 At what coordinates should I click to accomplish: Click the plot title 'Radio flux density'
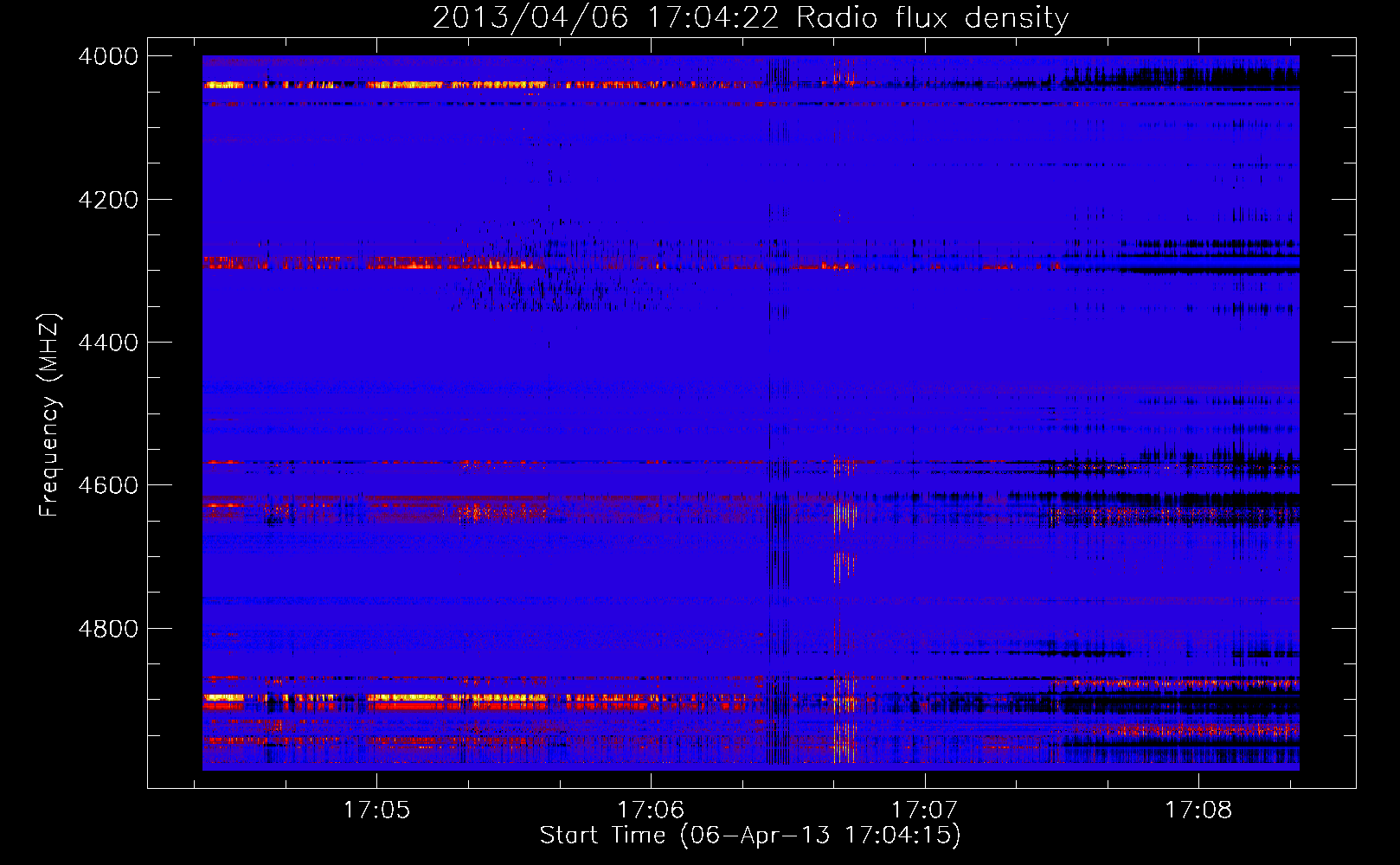(x=932, y=18)
